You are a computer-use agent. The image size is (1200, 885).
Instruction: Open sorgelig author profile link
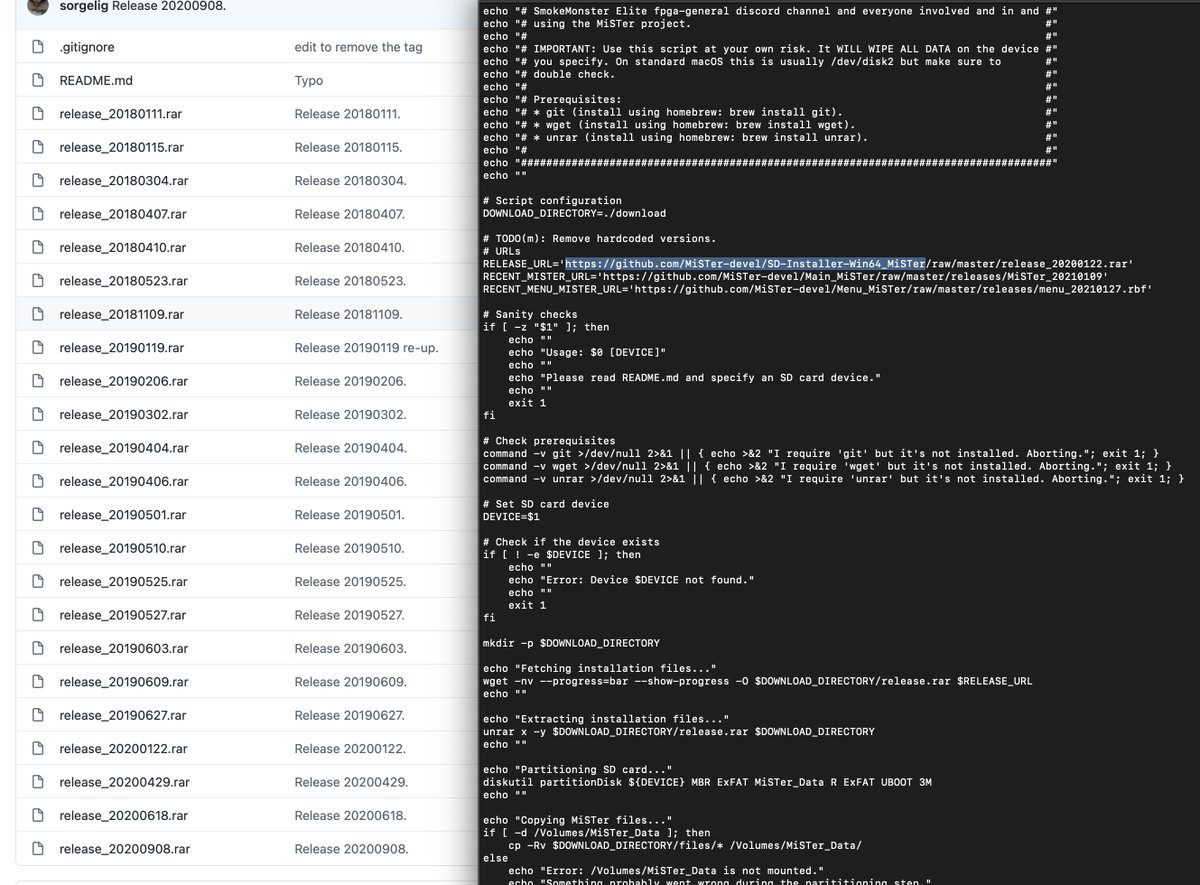tap(82, 6)
